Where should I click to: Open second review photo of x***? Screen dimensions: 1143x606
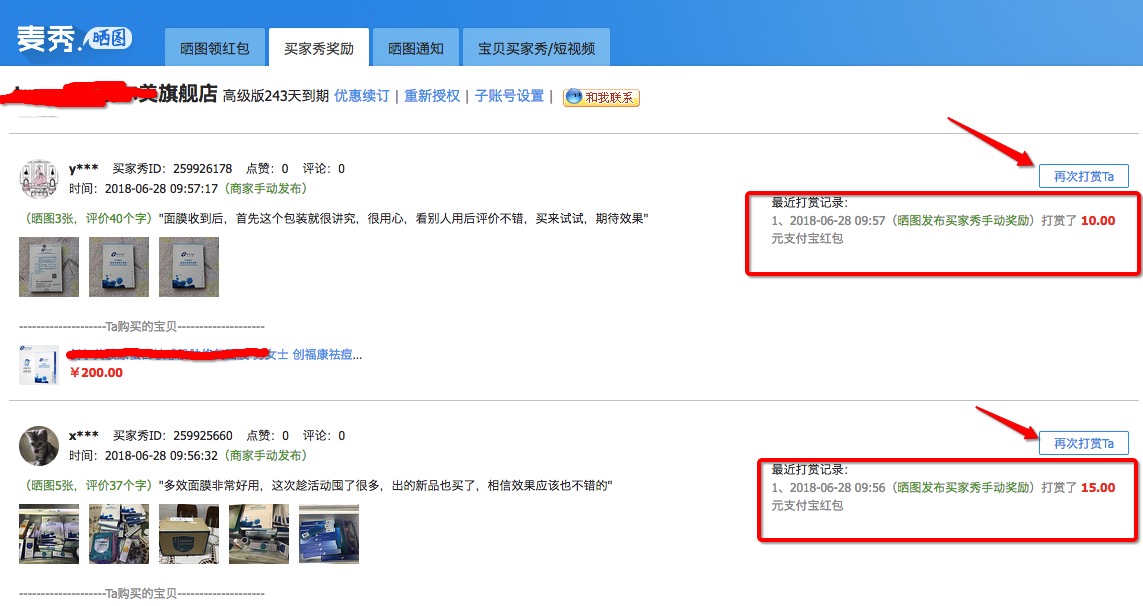(x=119, y=534)
